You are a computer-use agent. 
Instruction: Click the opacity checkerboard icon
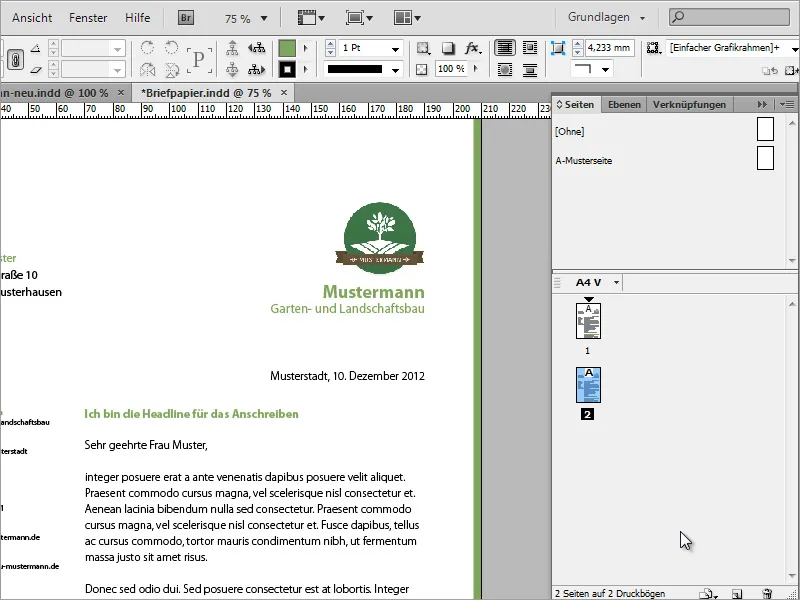click(x=421, y=69)
